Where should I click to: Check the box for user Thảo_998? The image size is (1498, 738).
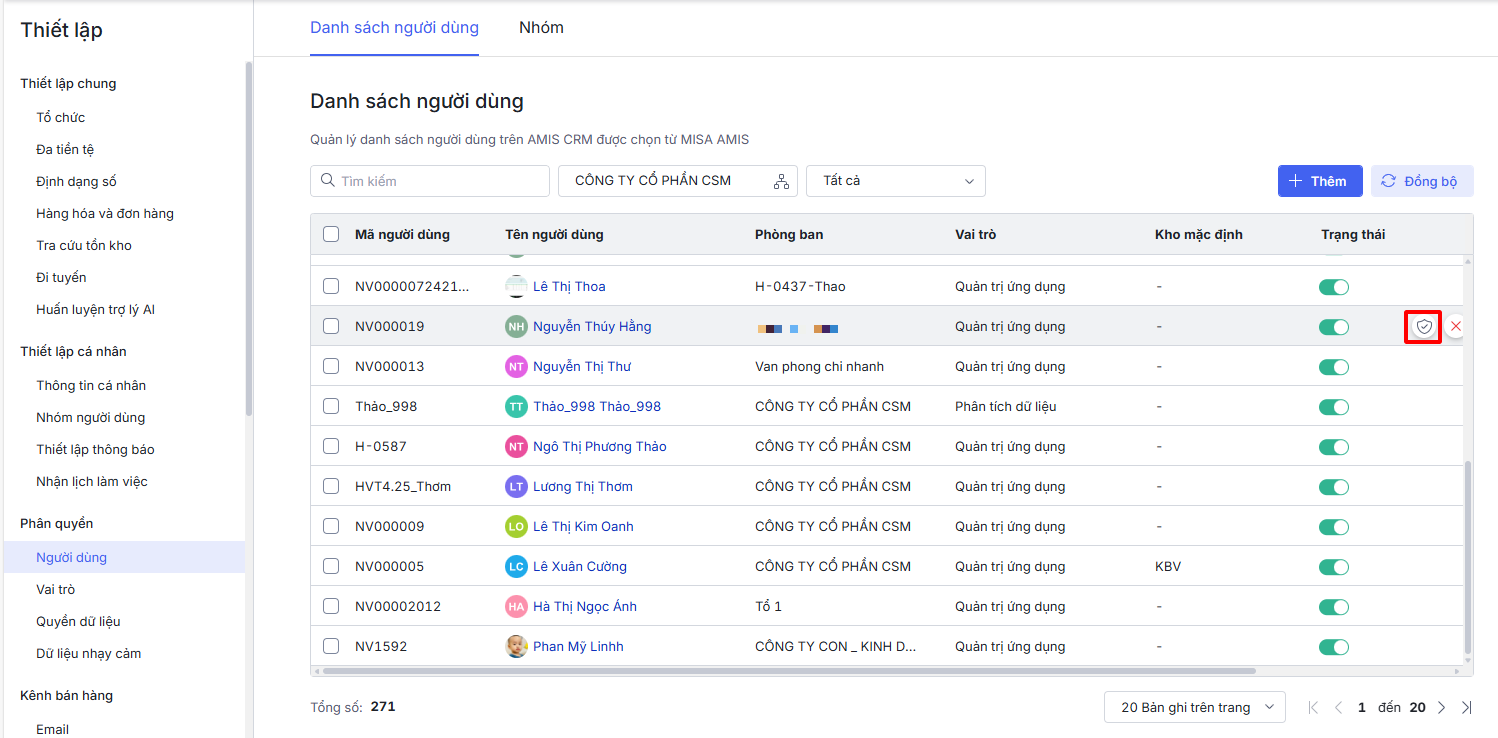point(331,406)
